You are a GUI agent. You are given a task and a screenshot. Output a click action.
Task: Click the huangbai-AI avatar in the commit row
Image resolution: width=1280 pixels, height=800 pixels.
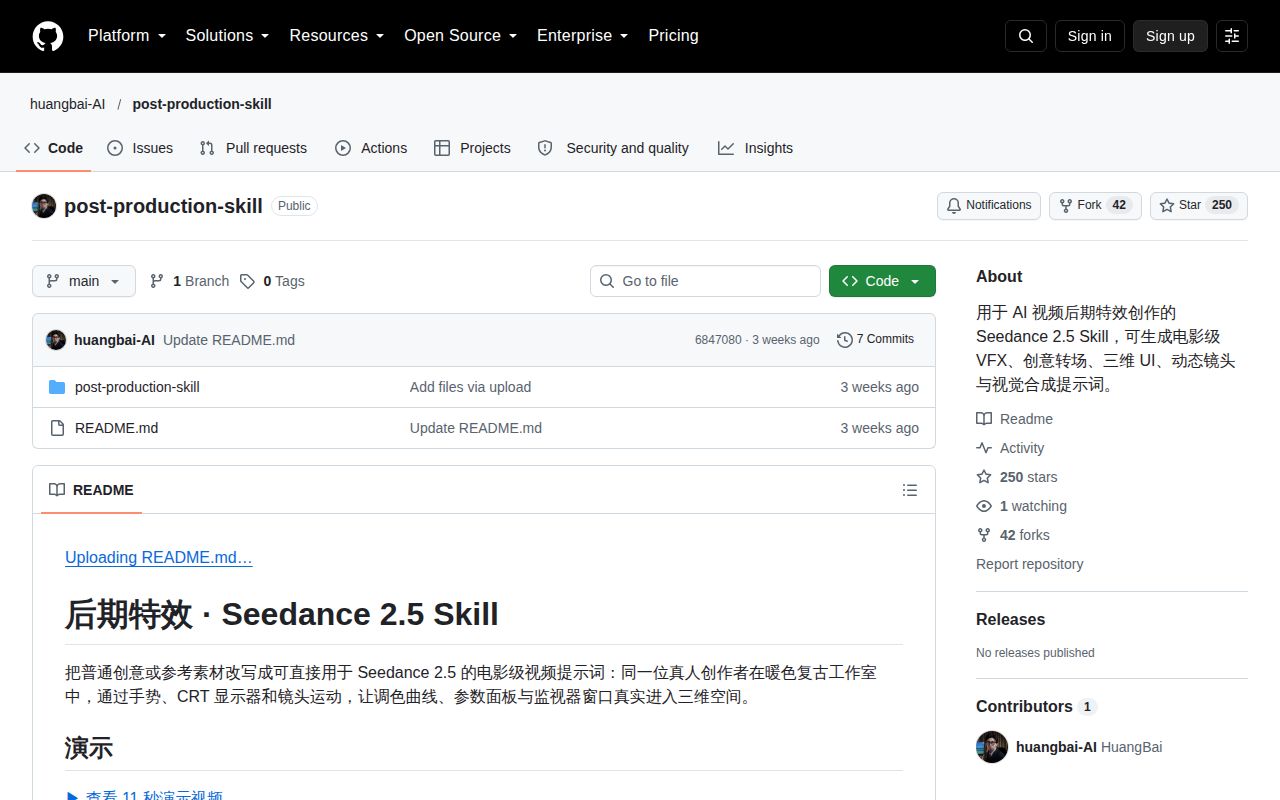pyautogui.click(x=56, y=340)
